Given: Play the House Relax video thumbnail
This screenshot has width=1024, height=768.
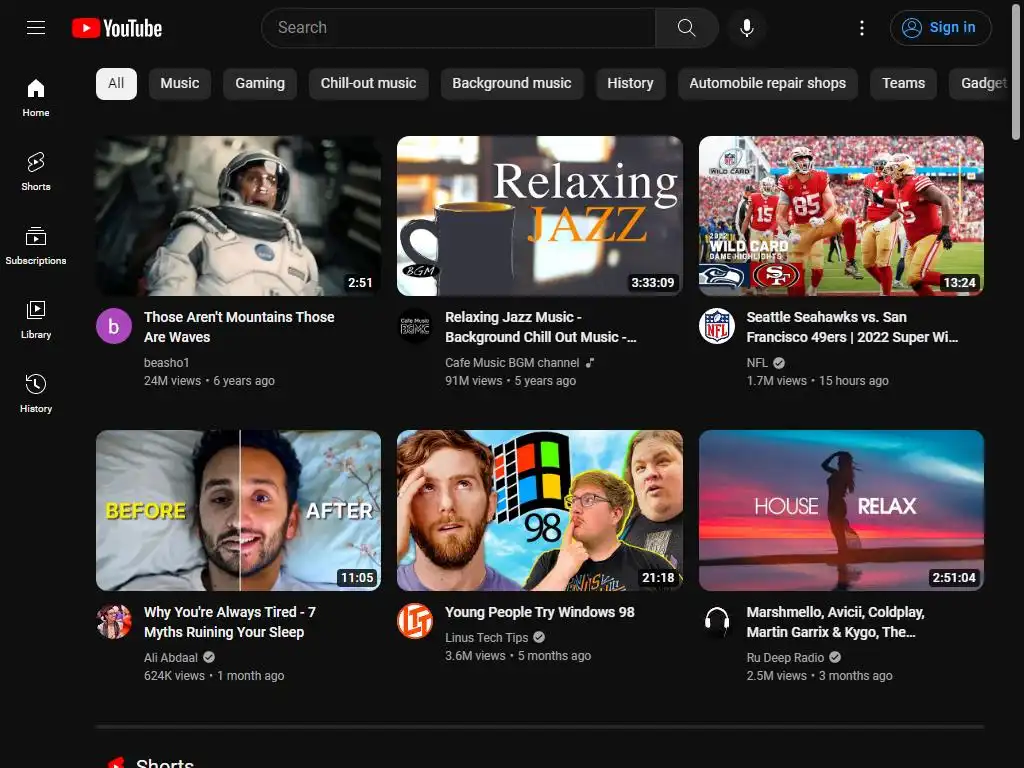Looking at the screenshot, I should click(841, 510).
